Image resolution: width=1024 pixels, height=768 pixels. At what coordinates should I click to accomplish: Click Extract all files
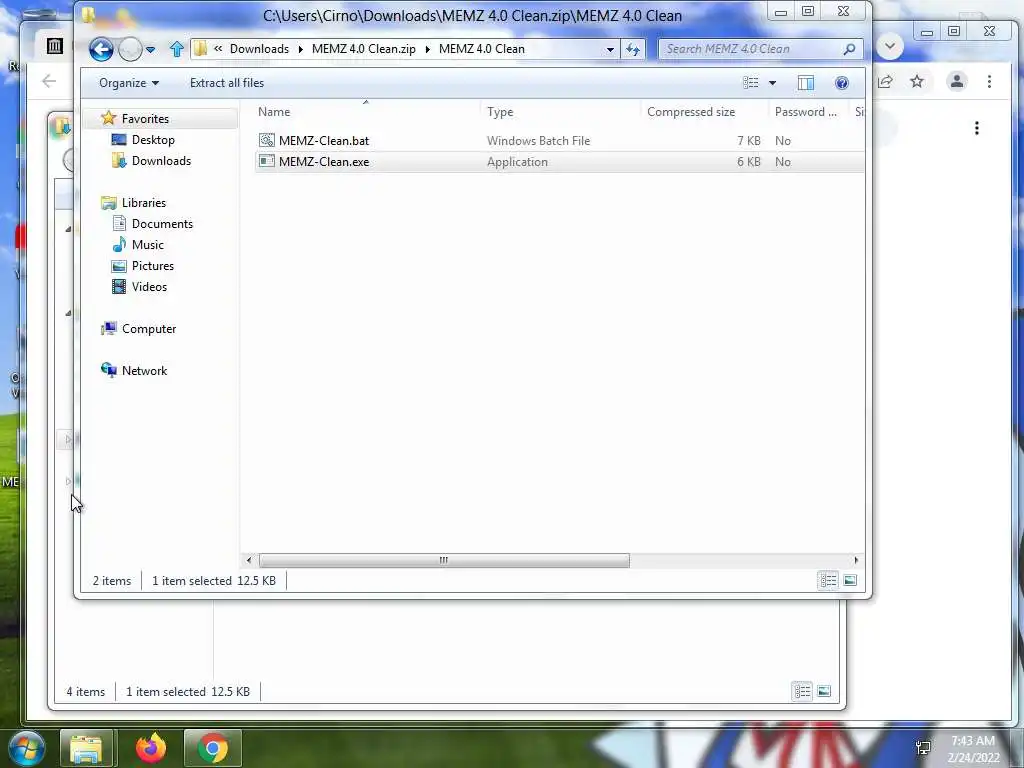pos(227,83)
